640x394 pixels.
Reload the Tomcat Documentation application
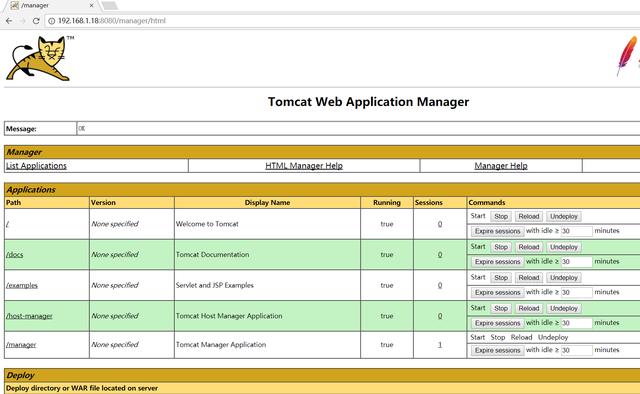pos(529,247)
